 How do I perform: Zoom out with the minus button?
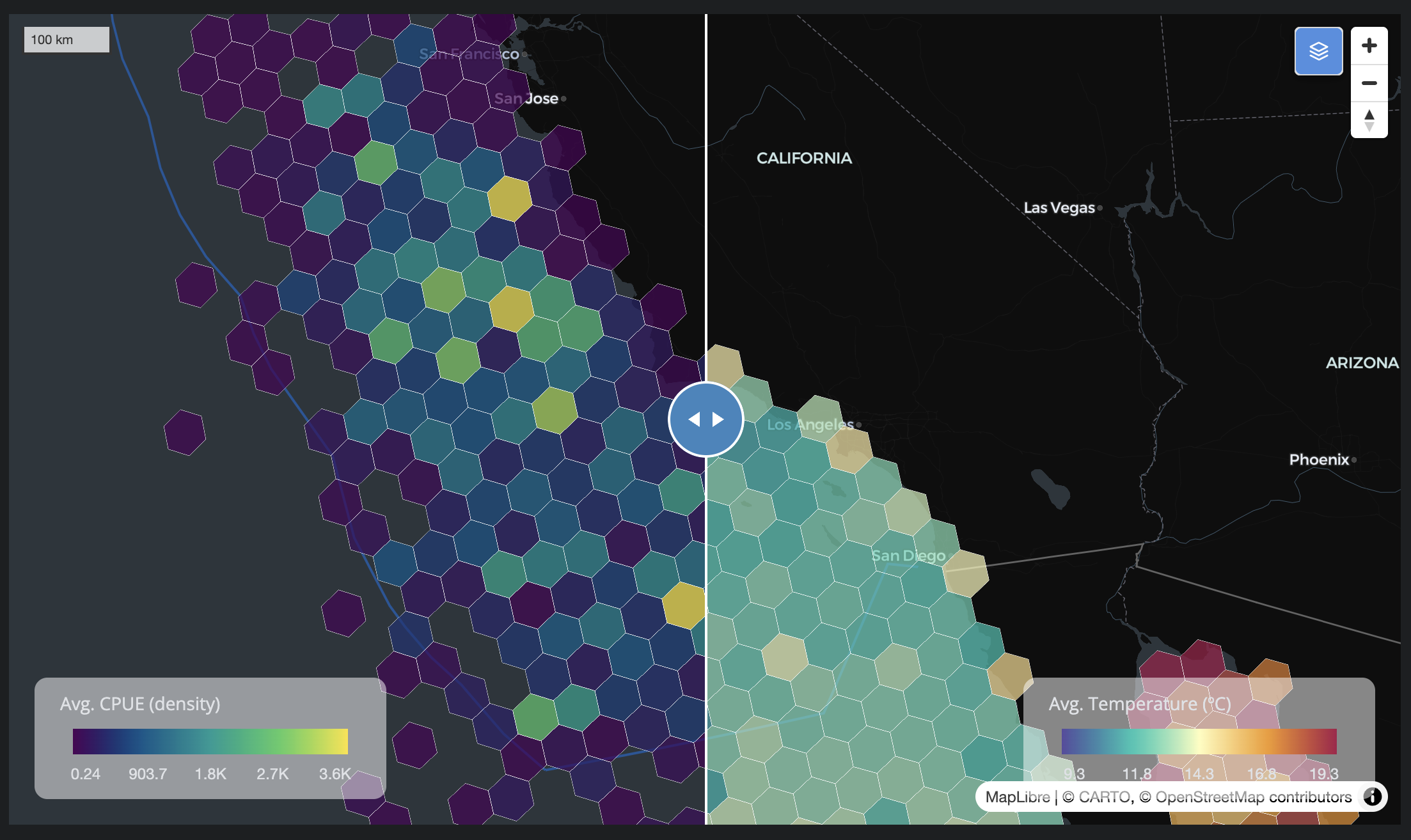point(1369,83)
